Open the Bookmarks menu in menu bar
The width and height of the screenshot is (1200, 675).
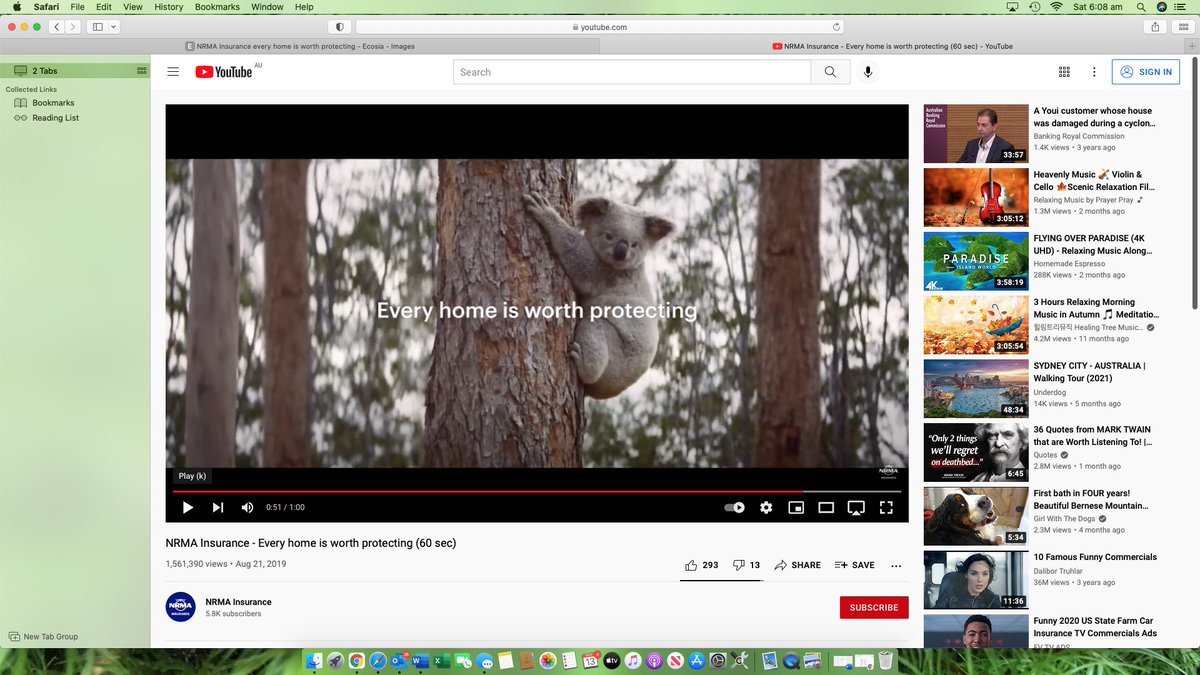pyautogui.click(x=217, y=7)
